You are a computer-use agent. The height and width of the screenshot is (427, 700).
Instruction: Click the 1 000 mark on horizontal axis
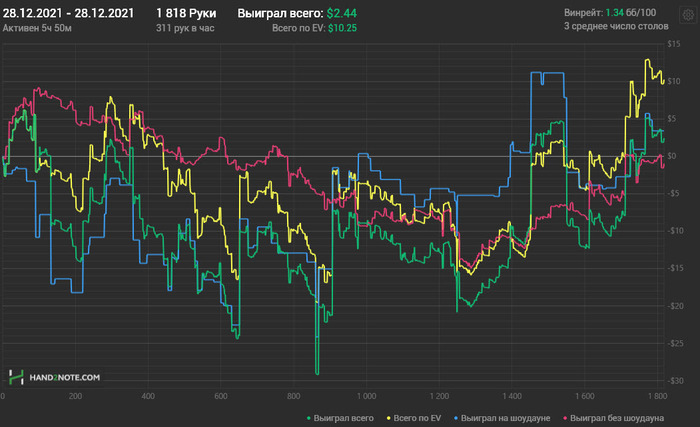pyautogui.click(x=366, y=396)
